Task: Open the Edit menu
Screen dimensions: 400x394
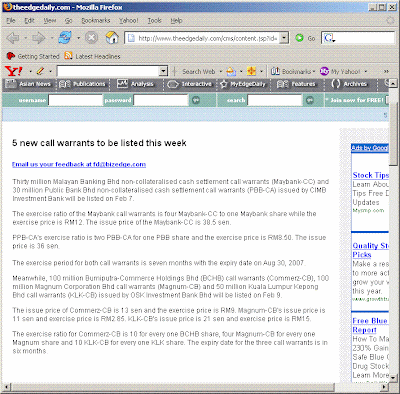Action: tap(29, 21)
